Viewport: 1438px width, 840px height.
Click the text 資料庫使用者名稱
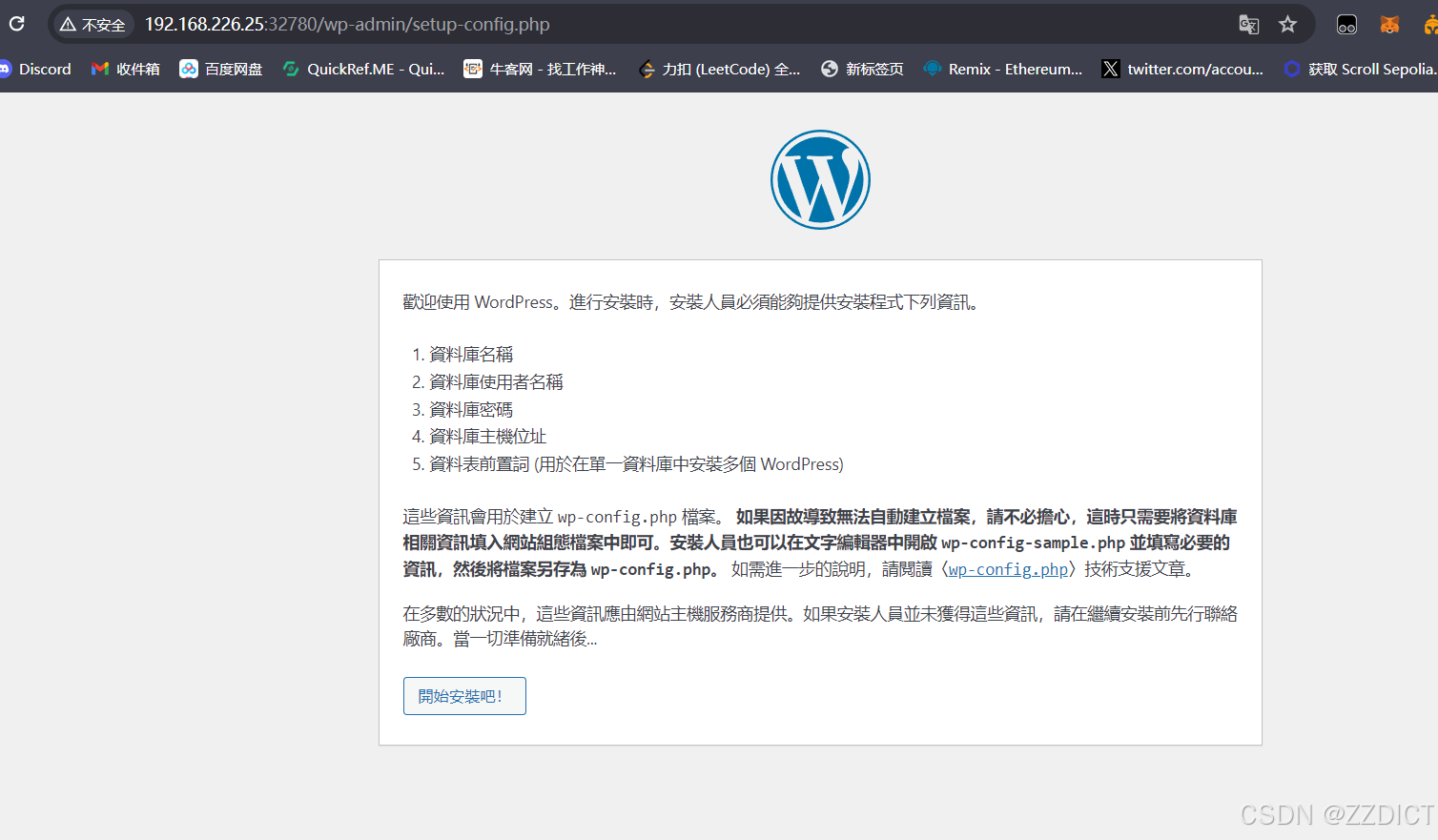click(x=496, y=382)
